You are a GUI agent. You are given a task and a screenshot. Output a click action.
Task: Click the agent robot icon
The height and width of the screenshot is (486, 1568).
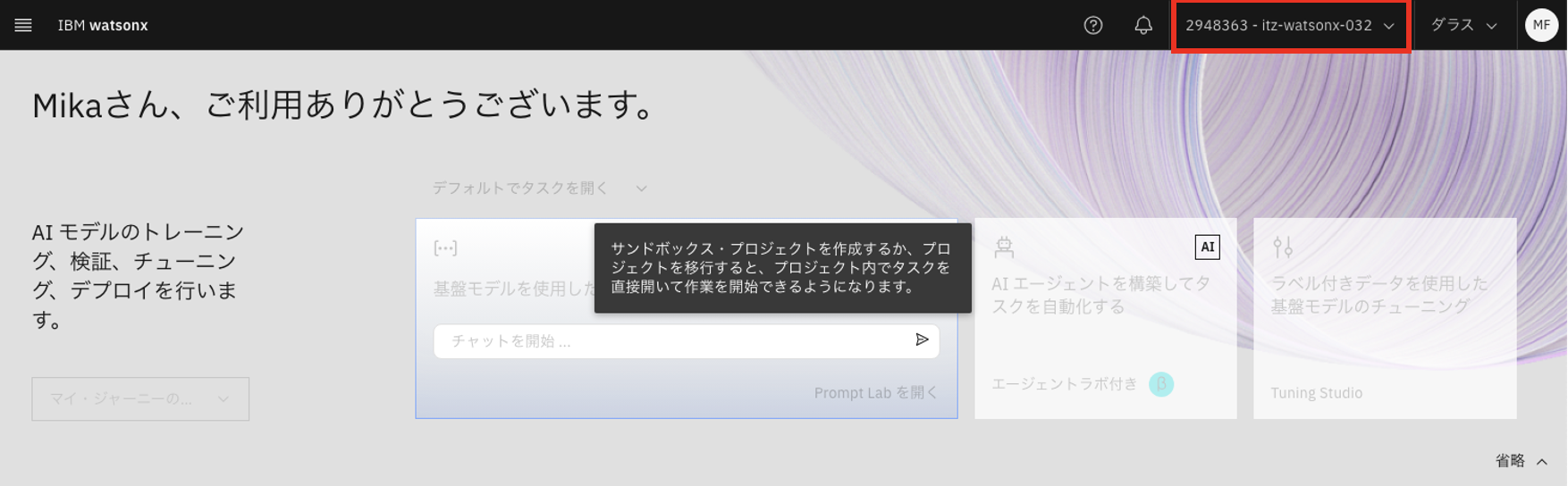(1004, 247)
